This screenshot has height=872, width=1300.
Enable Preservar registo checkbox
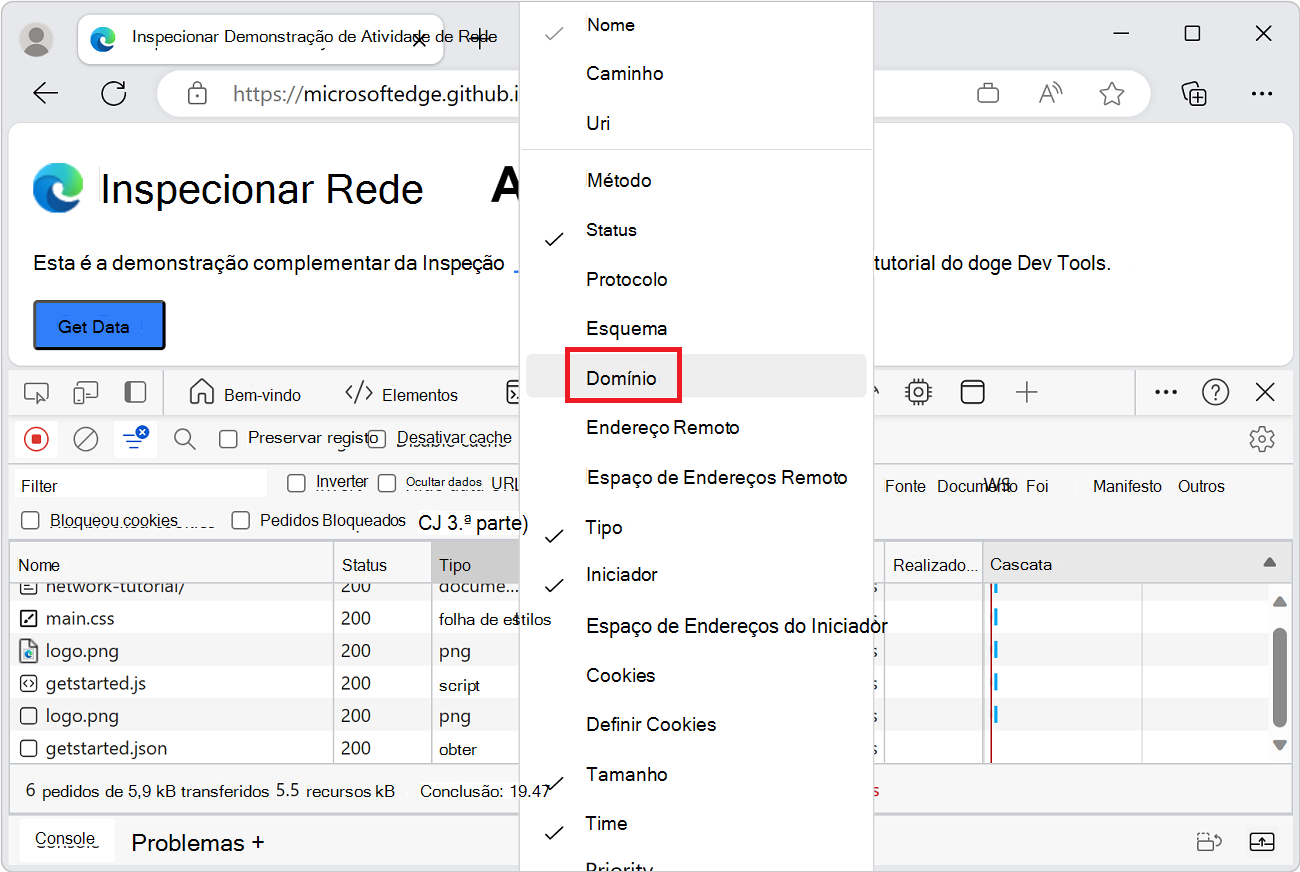point(228,439)
